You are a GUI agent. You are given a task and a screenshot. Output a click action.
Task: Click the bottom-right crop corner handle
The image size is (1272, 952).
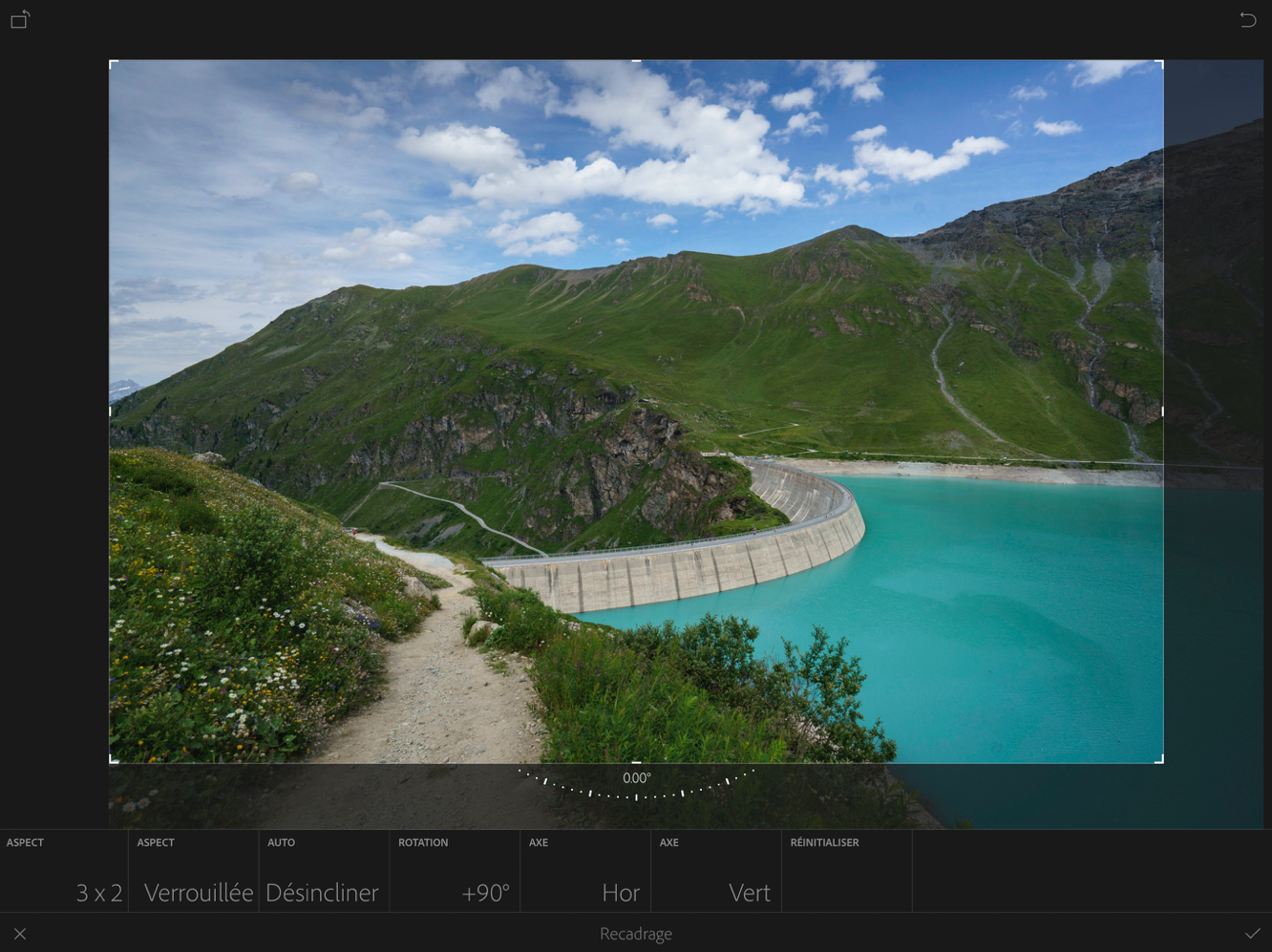click(x=1159, y=759)
